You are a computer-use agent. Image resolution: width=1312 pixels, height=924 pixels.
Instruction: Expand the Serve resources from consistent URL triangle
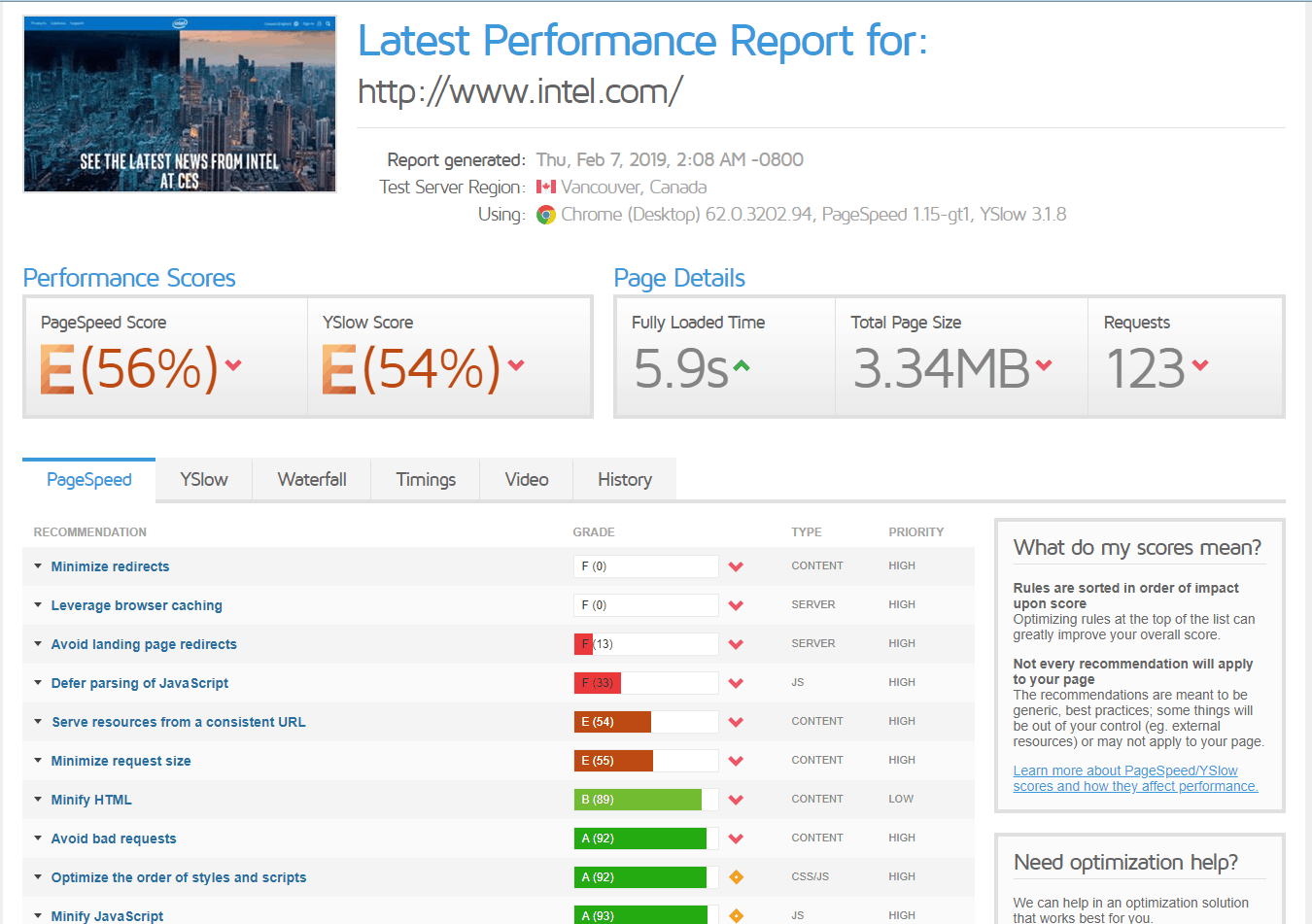click(x=38, y=721)
